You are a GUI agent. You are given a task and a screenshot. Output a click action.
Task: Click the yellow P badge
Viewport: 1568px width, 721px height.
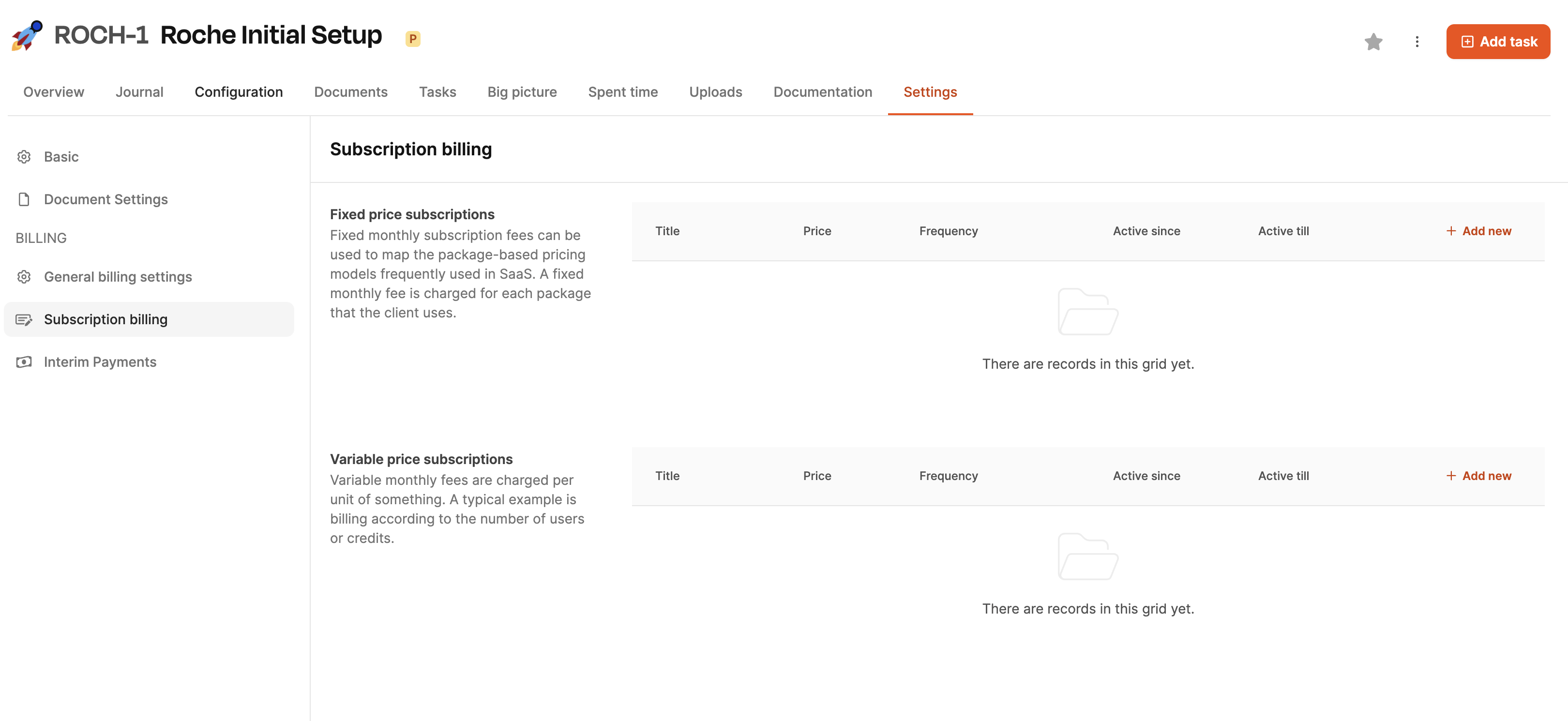point(413,39)
